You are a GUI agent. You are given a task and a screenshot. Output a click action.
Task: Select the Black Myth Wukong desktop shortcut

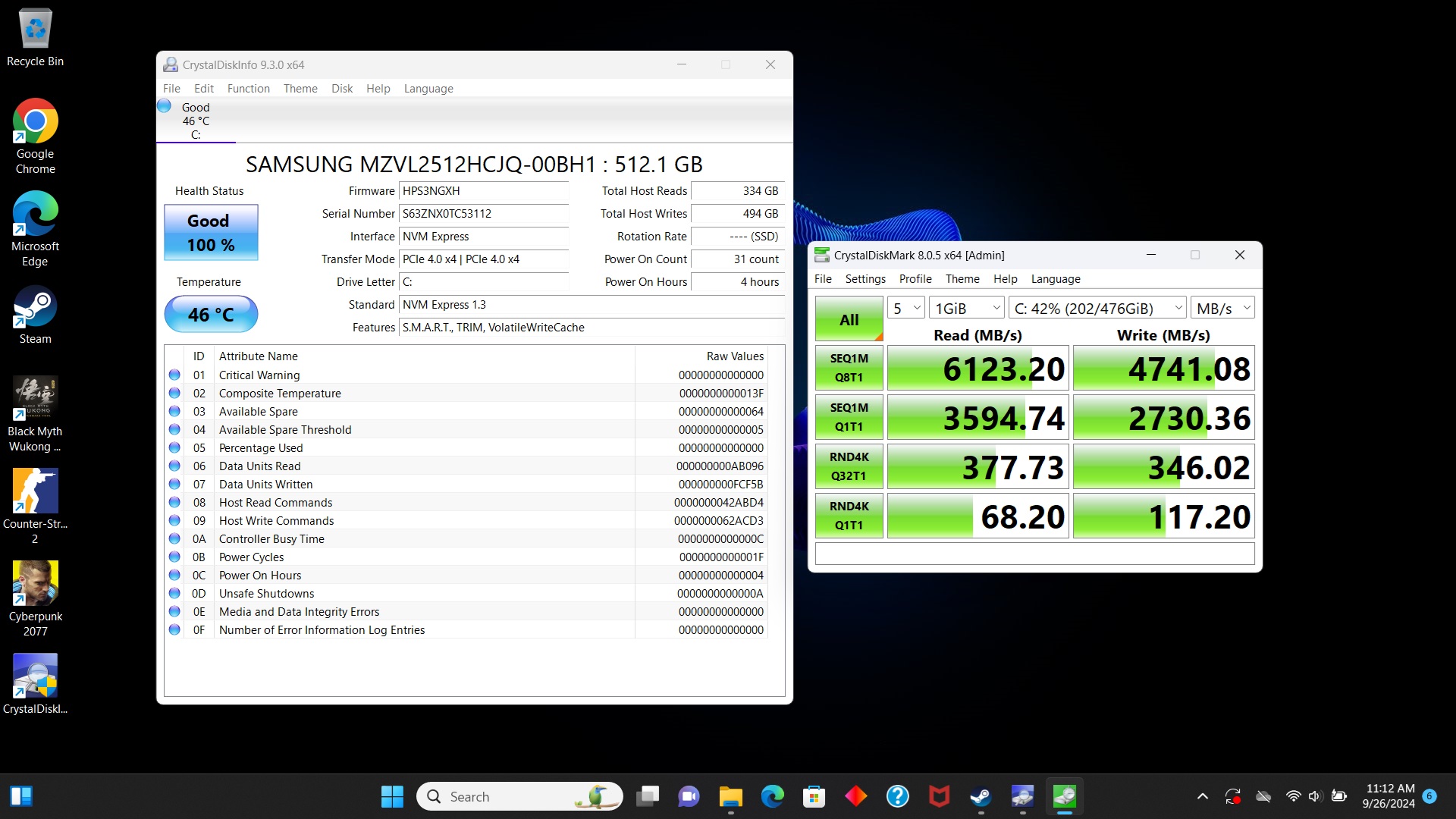(x=35, y=414)
